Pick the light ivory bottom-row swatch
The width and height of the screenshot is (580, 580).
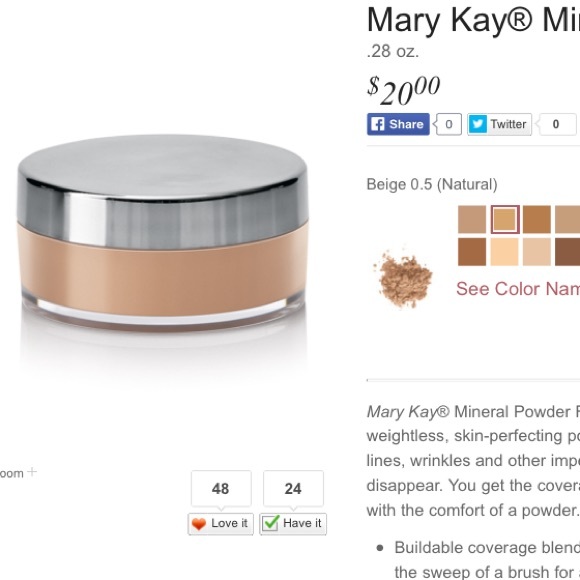coord(505,252)
